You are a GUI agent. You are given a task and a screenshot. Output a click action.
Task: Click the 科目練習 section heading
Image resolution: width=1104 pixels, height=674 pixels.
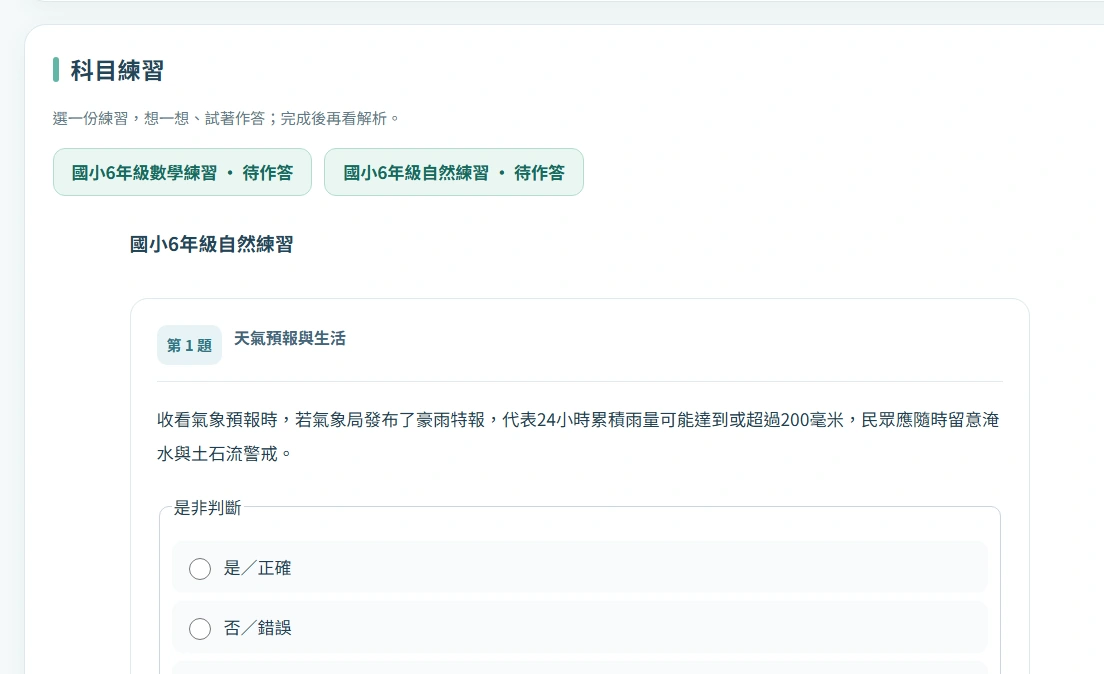[117, 70]
